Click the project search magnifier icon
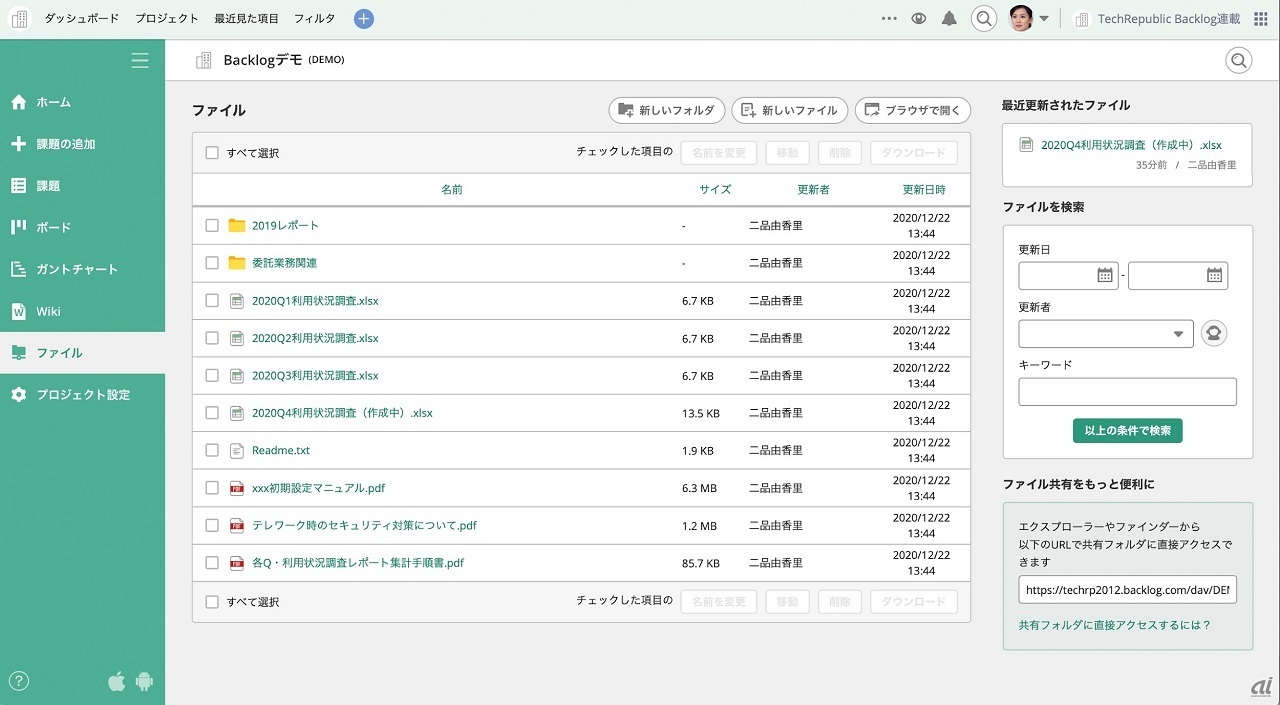This screenshot has width=1280, height=705. (1239, 61)
